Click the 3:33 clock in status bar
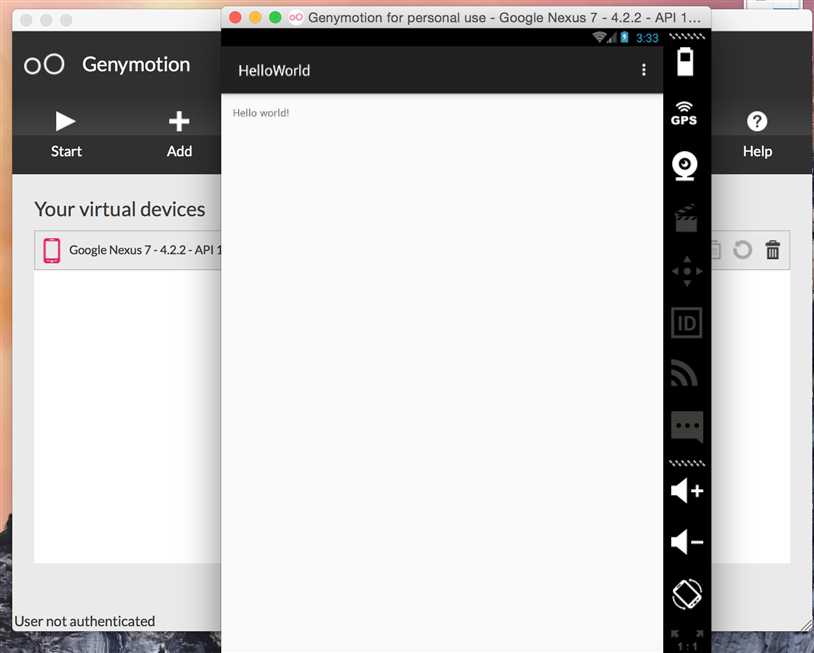The height and width of the screenshot is (653, 814). [x=647, y=38]
